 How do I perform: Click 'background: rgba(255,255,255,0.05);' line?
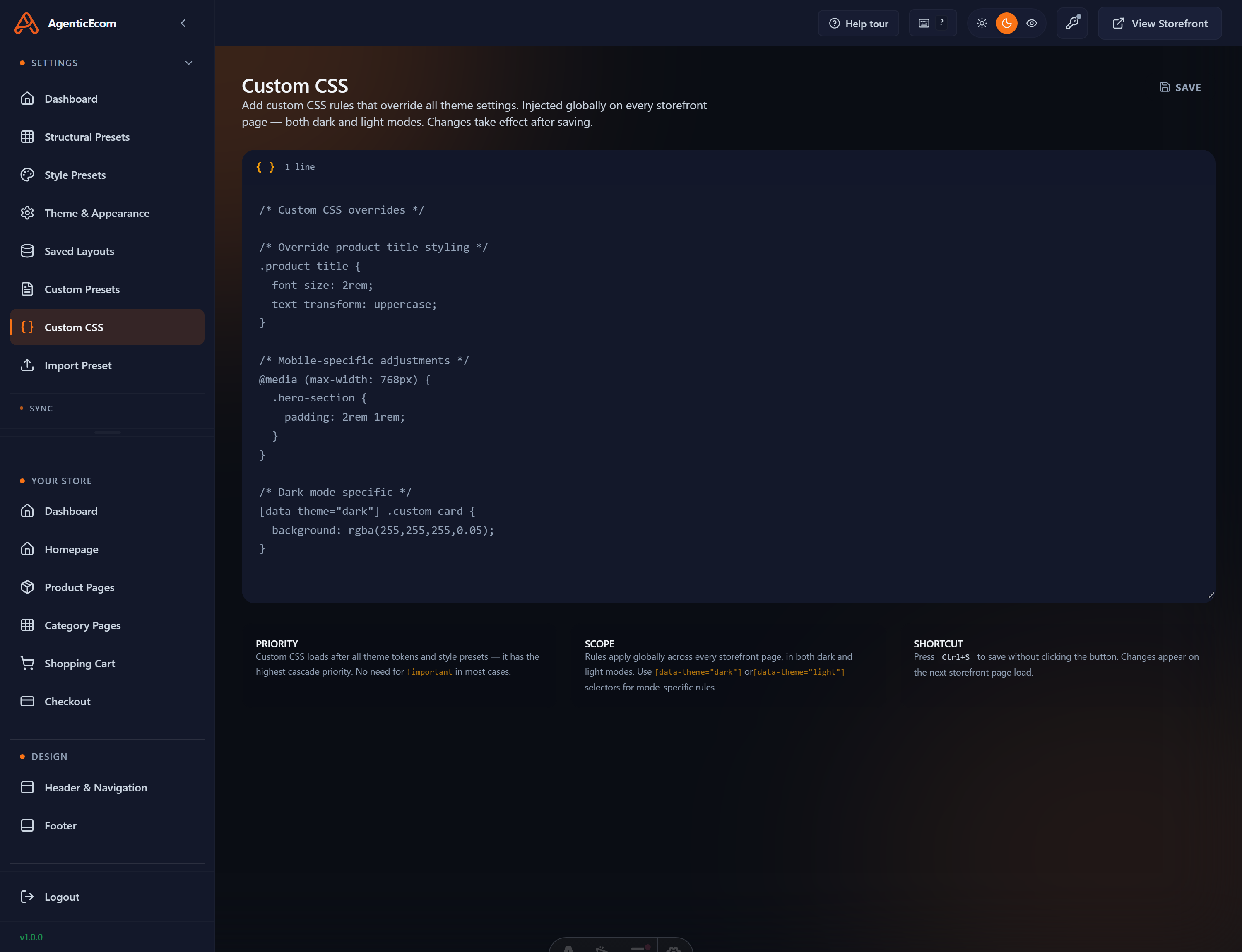click(x=383, y=530)
